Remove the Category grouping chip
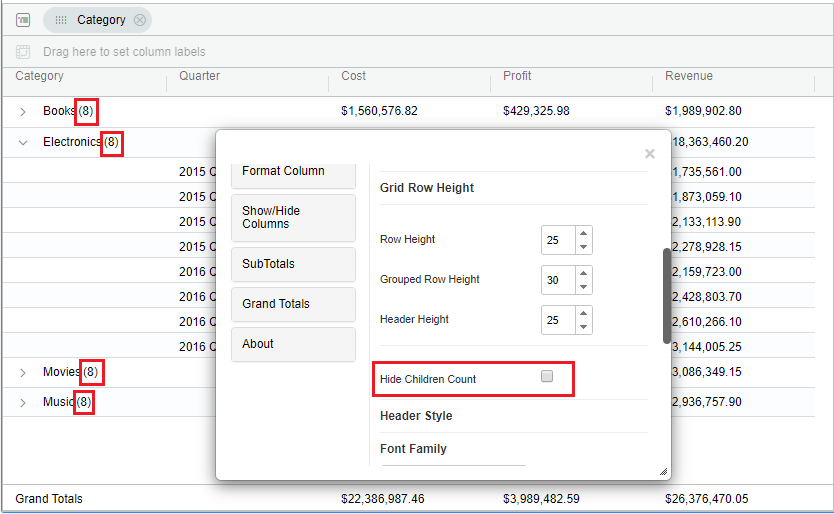This screenshot has width=834, height=514. [x=140, y=20]
